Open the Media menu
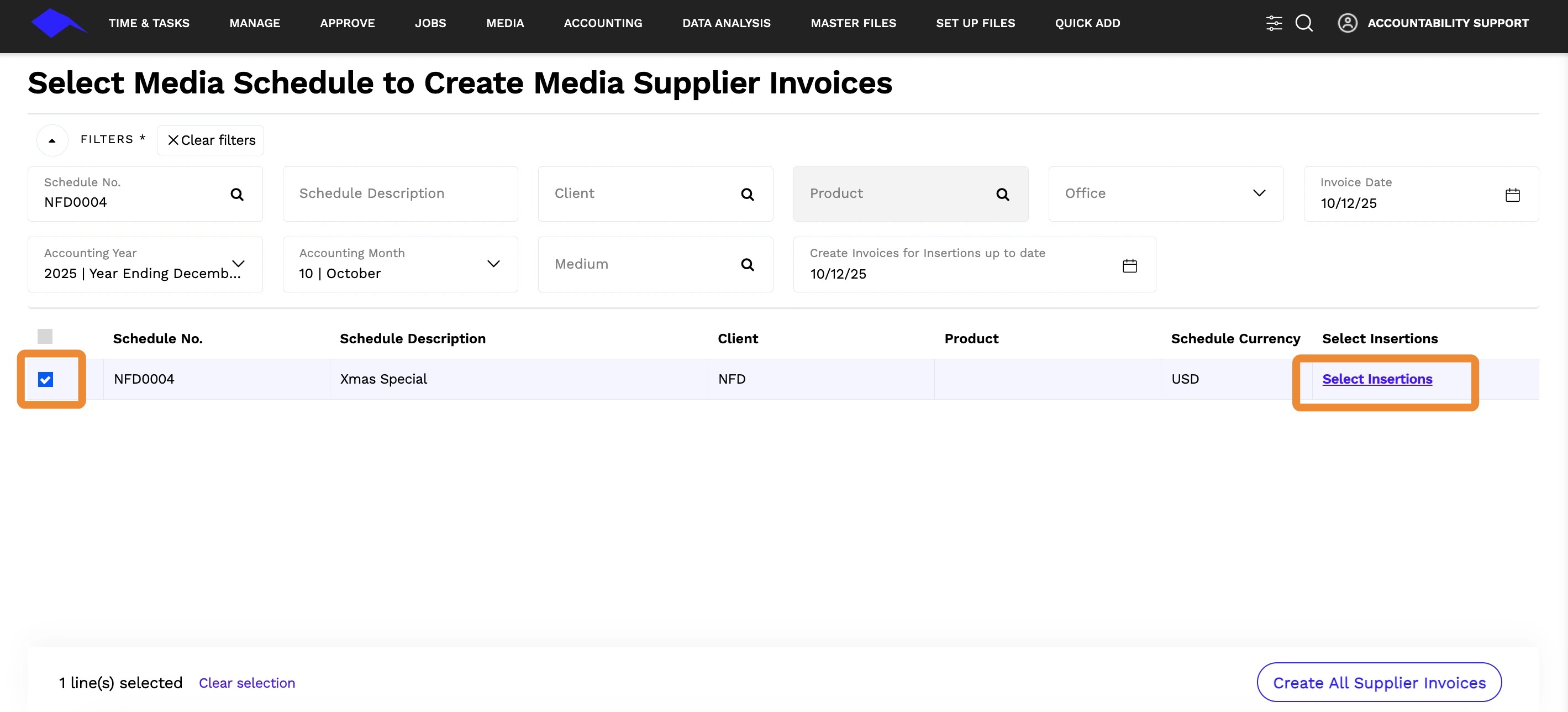 [504, 23]
